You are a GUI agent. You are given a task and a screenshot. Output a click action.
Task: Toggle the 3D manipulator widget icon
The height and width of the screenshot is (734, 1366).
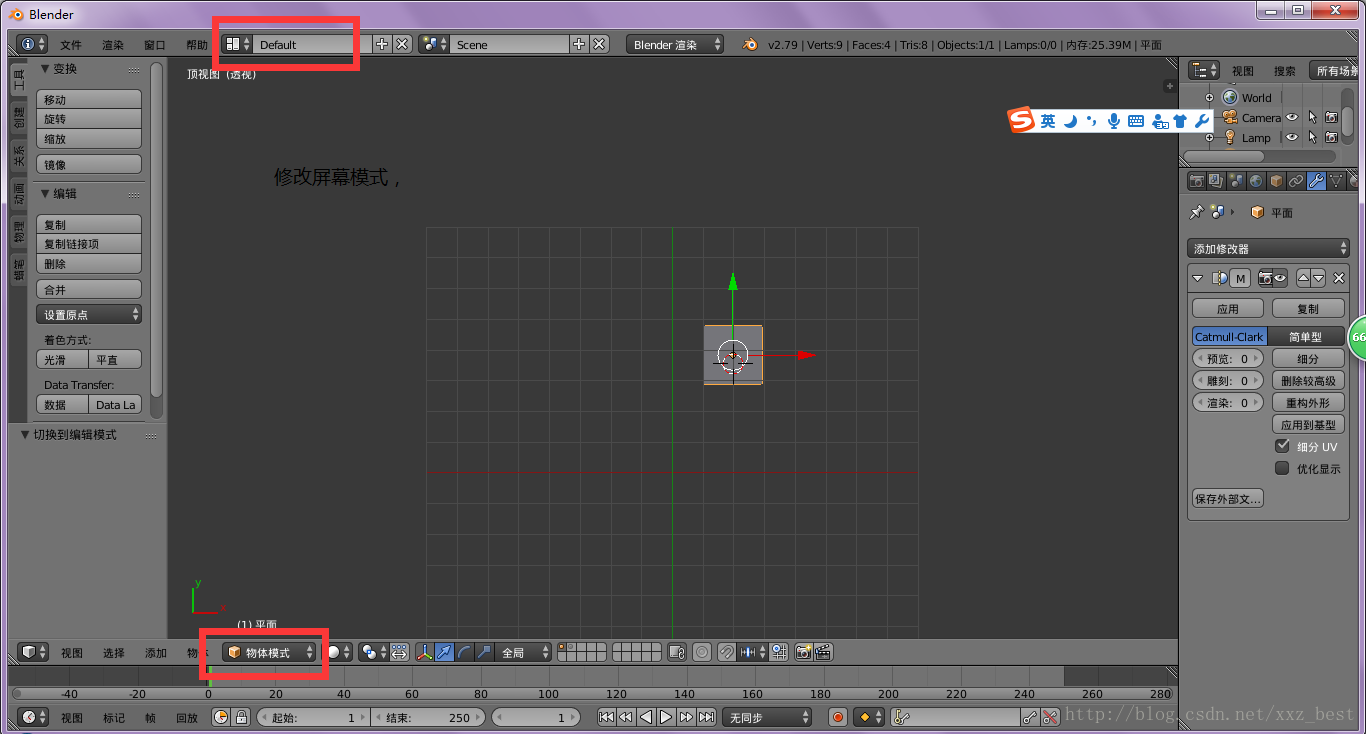(x=424, y=652)
